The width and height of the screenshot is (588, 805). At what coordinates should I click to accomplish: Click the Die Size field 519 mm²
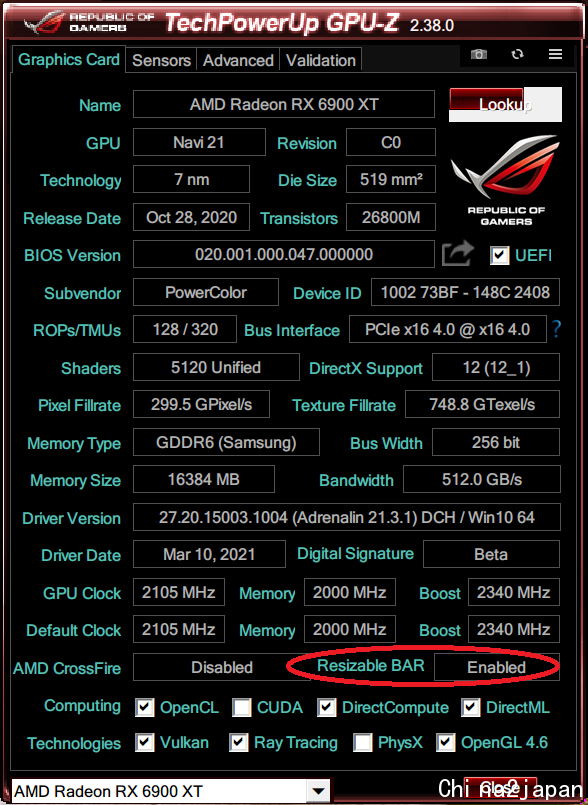391,179
